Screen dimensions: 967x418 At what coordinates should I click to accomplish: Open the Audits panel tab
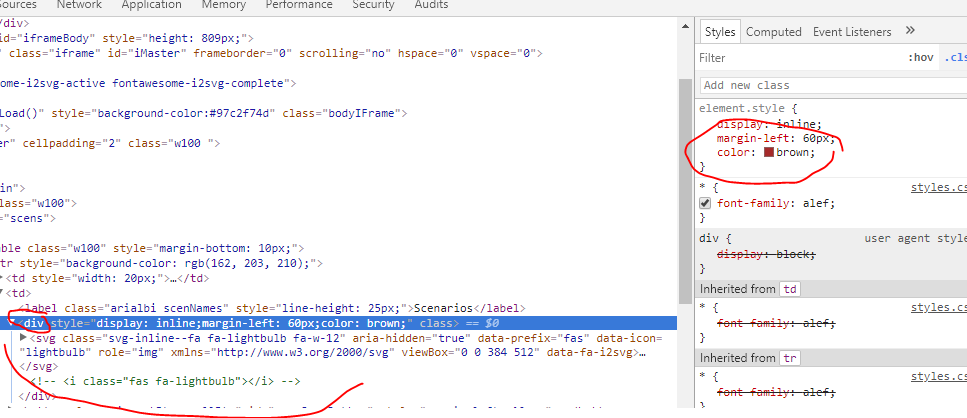[x=431, y=5]
